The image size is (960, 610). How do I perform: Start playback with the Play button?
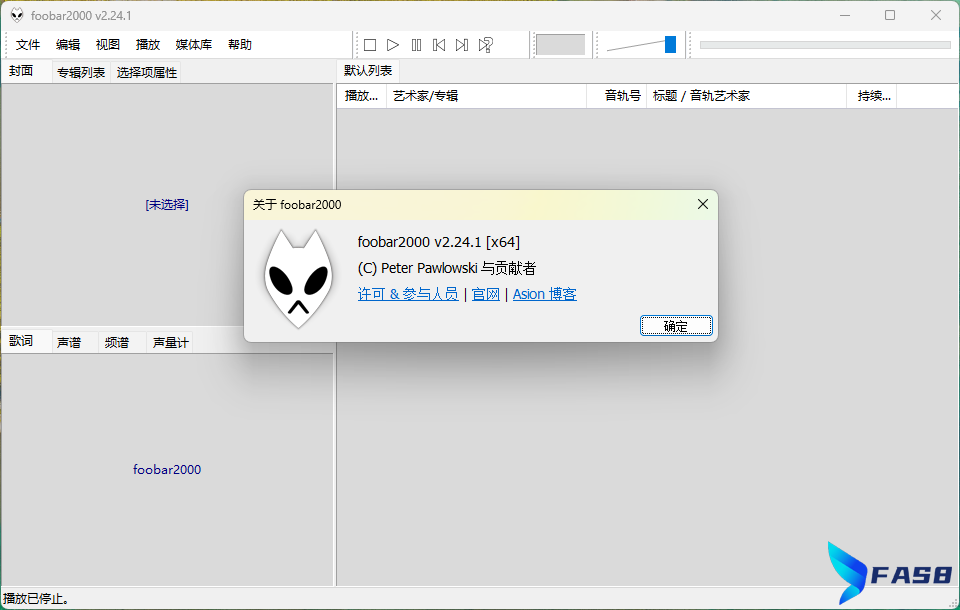point(393,45)
